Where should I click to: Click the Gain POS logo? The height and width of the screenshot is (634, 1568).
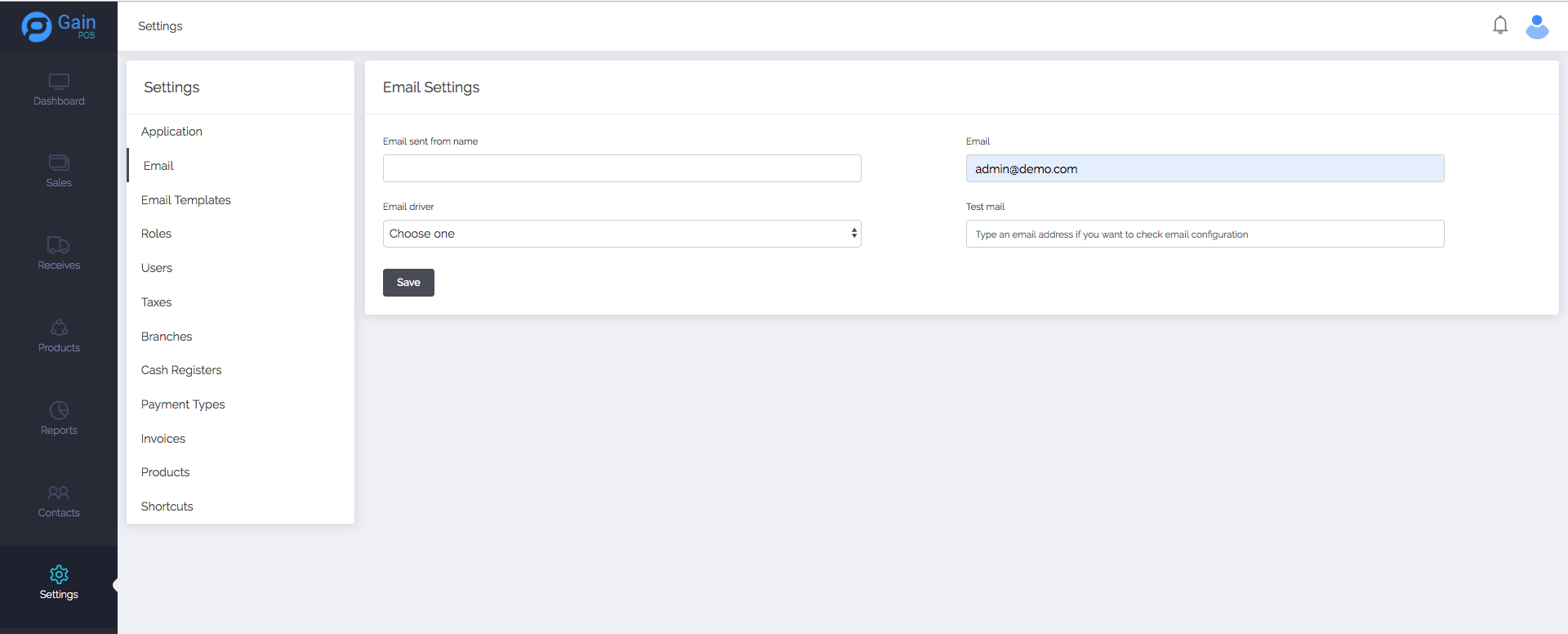58,26
